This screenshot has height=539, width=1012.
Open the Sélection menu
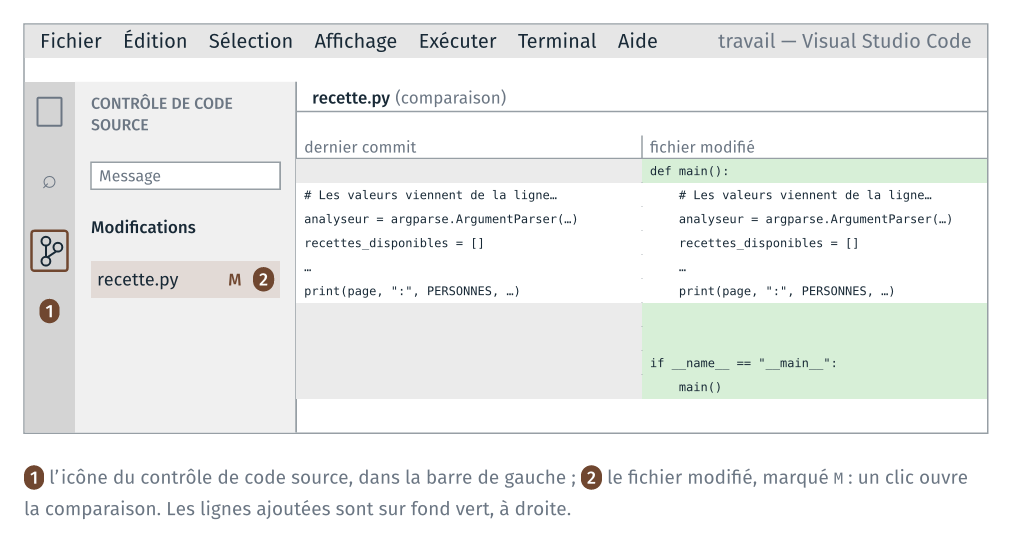pos(250,41)
